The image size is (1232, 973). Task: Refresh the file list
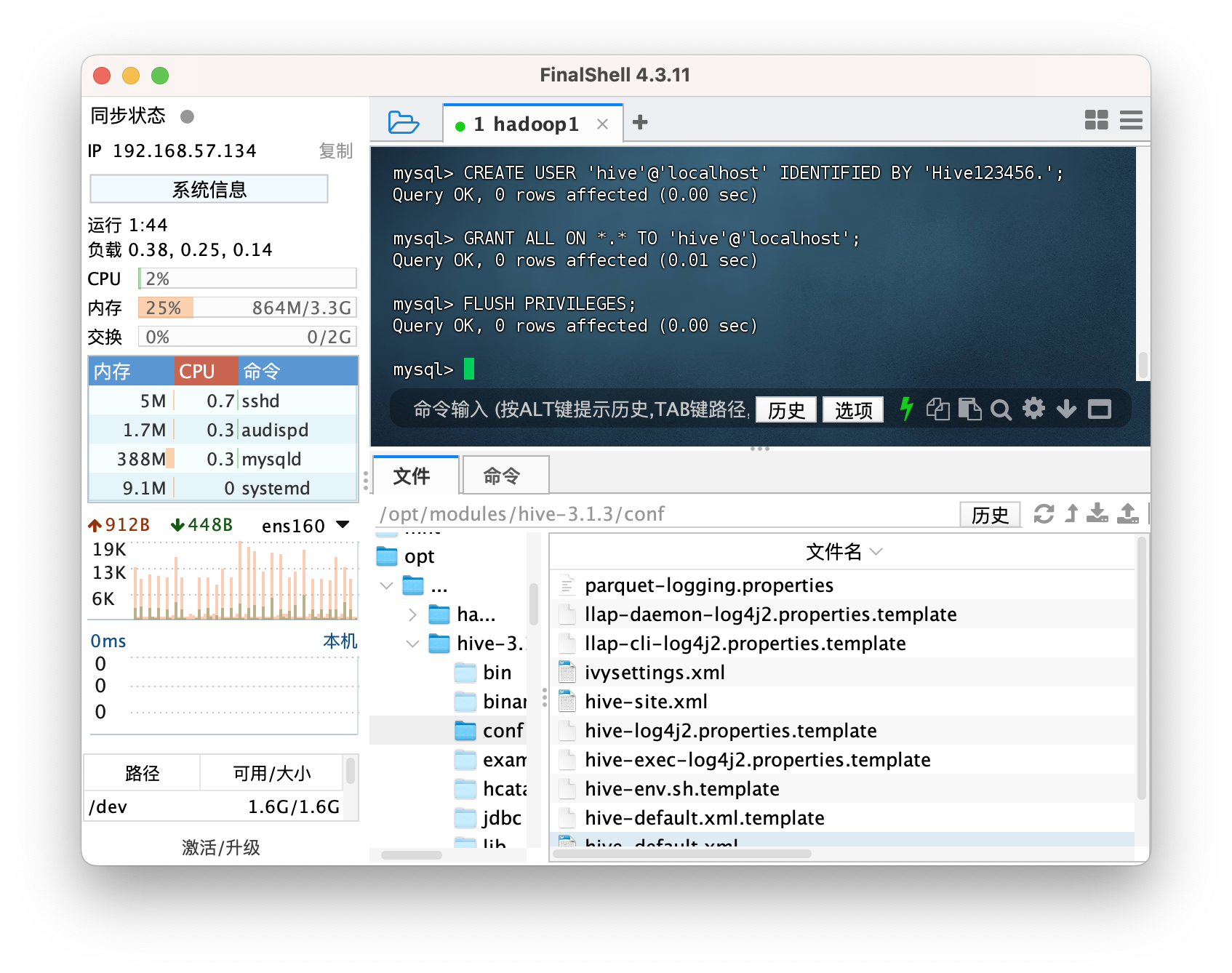coord(1044,513)
